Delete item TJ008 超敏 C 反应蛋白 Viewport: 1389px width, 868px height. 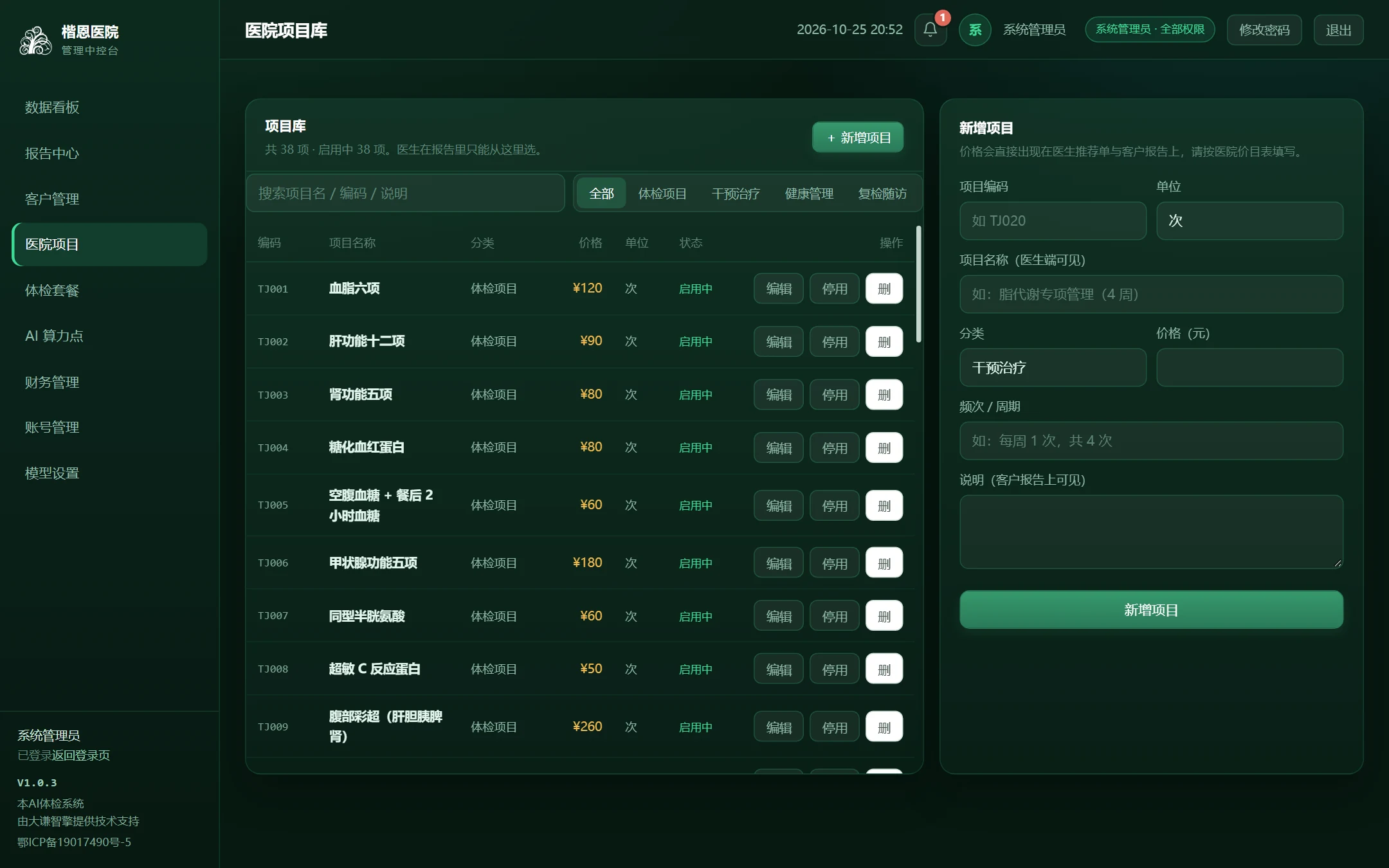pyautogui.click(x=884, y=669)
